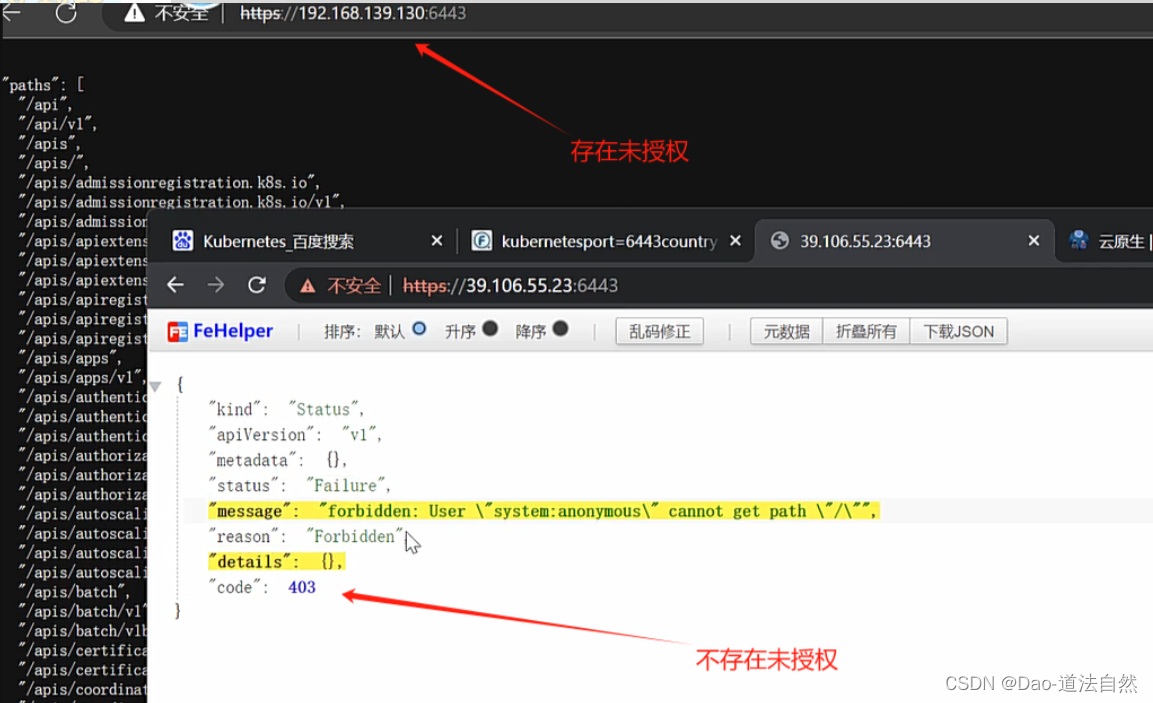
Task: Open the security warning icon for 192.168.139.130
Action: pyautogui.click(x=135, y=13)
